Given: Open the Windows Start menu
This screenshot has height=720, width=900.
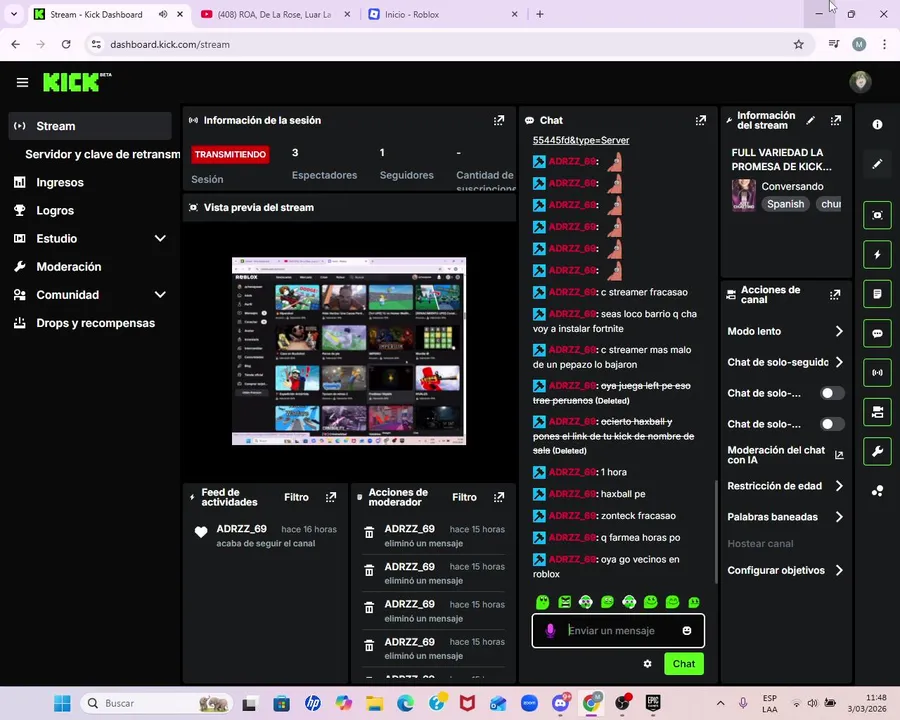Looking at the screenshot, I should (x=62, y=703).
